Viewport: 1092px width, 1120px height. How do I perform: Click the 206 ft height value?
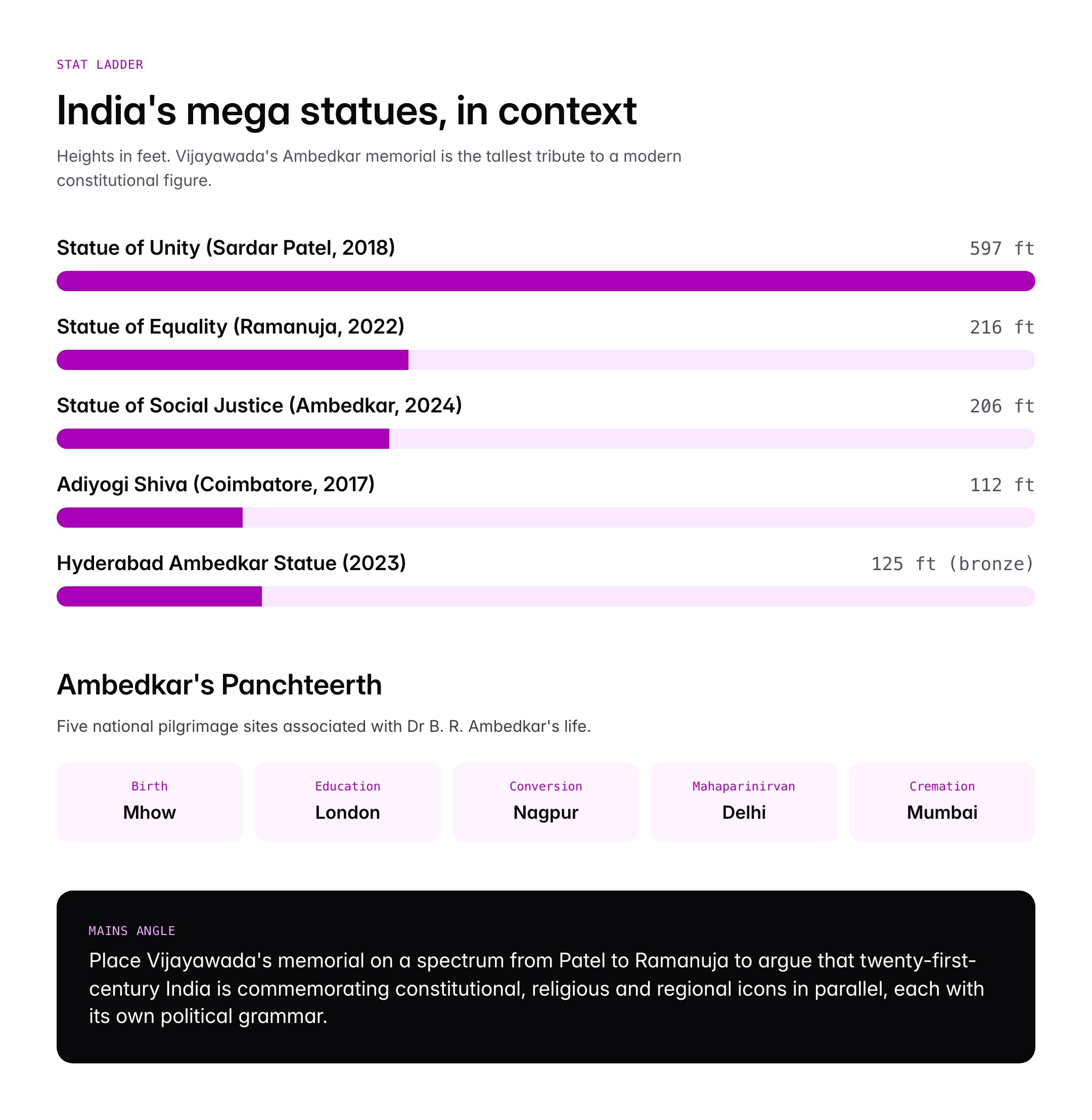pos(1002,406)
